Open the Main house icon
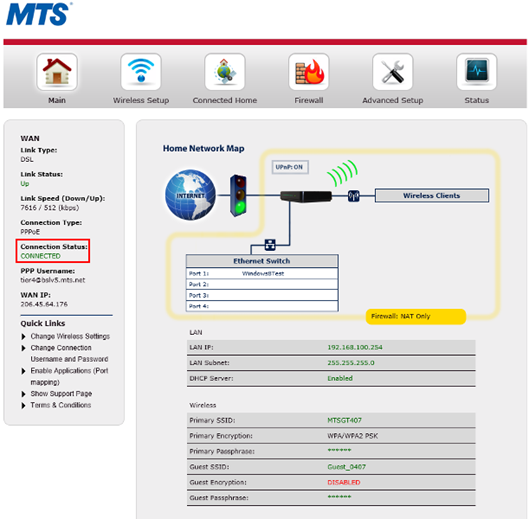 pos(57,72)
